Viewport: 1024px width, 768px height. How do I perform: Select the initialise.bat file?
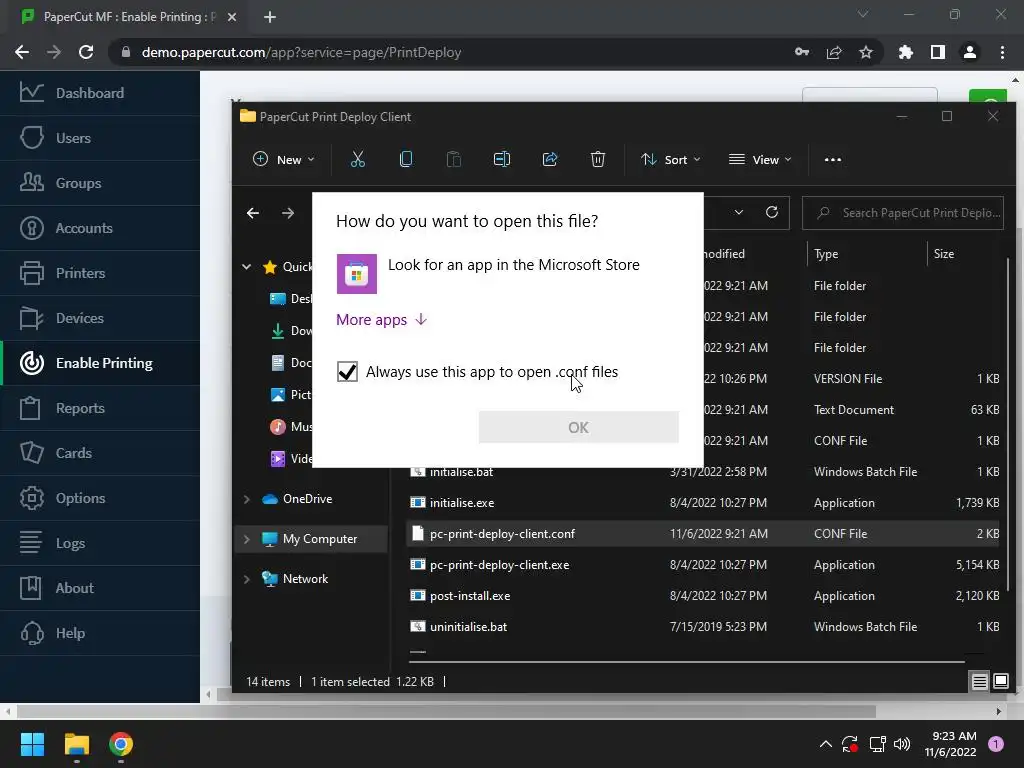[703, 473]
